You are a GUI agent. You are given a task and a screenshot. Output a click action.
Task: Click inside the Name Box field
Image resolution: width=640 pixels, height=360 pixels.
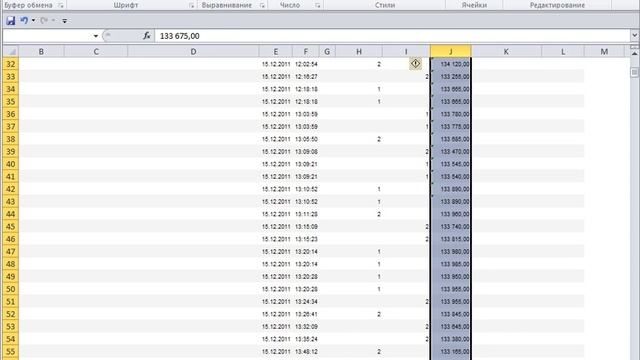pos(47,36)
